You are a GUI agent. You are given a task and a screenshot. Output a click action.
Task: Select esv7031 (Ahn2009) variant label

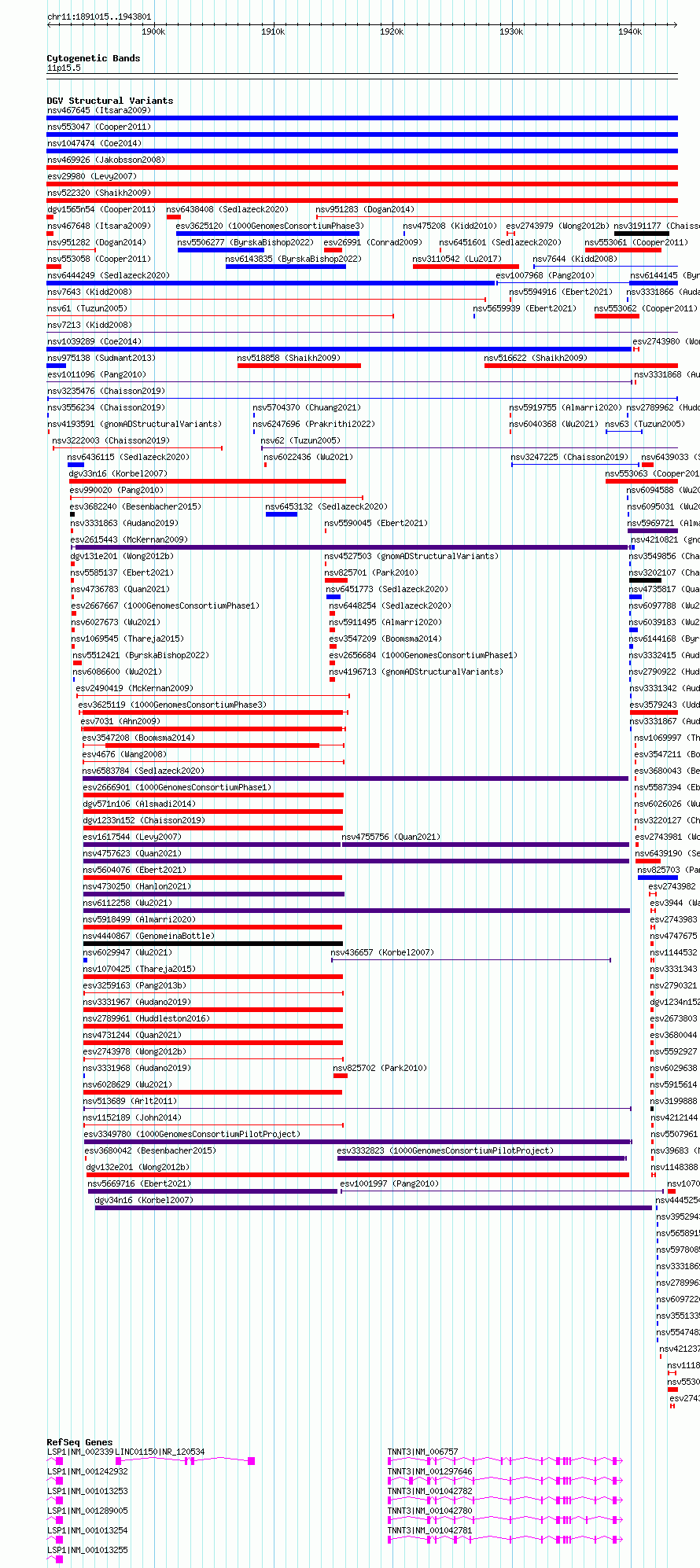coord(120,721)
